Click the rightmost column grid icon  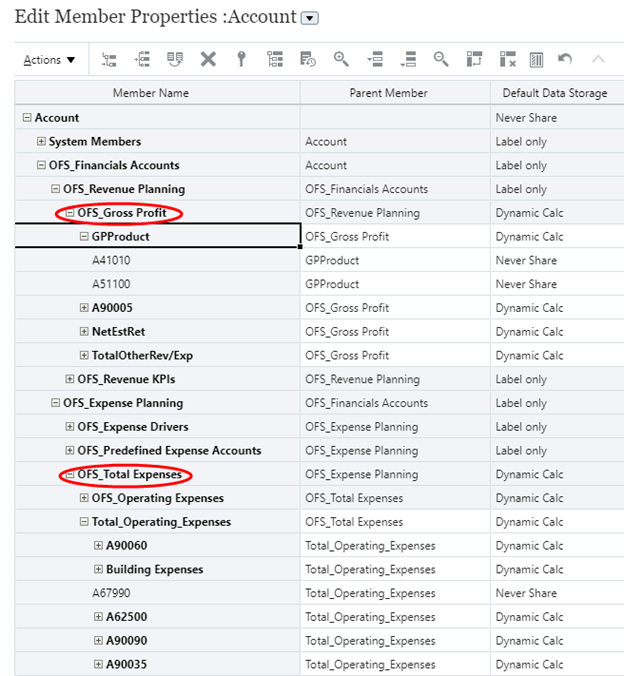[x=536, y=60]
